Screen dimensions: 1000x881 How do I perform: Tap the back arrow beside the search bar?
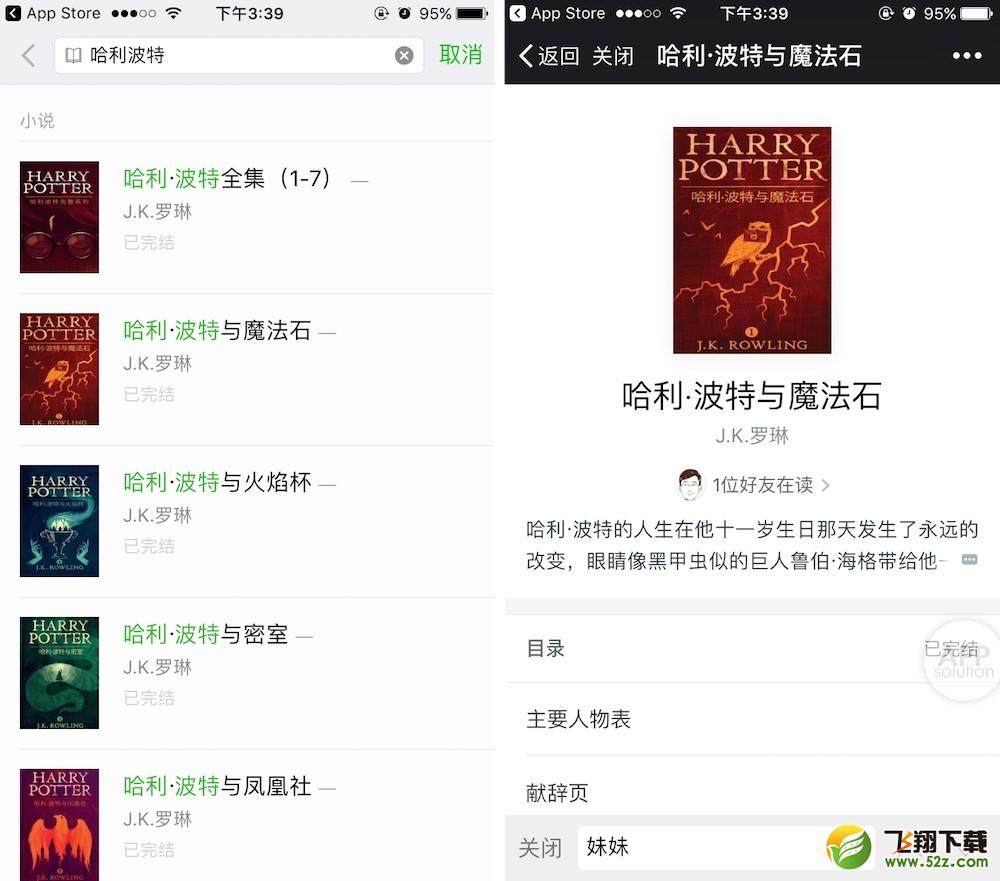(x=28, y=56)
